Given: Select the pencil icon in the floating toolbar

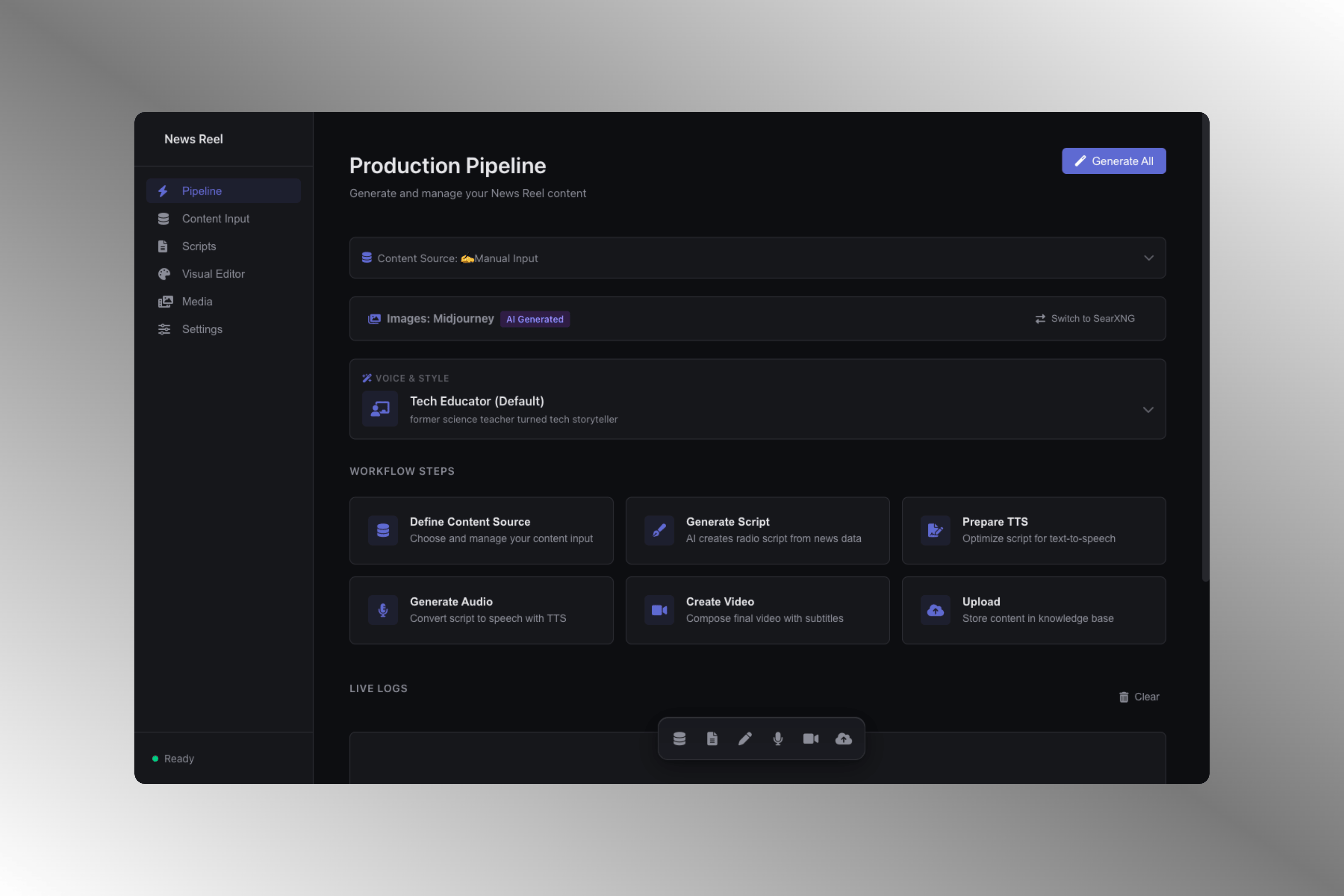Looking at the screenshot, I should [745, 739].
